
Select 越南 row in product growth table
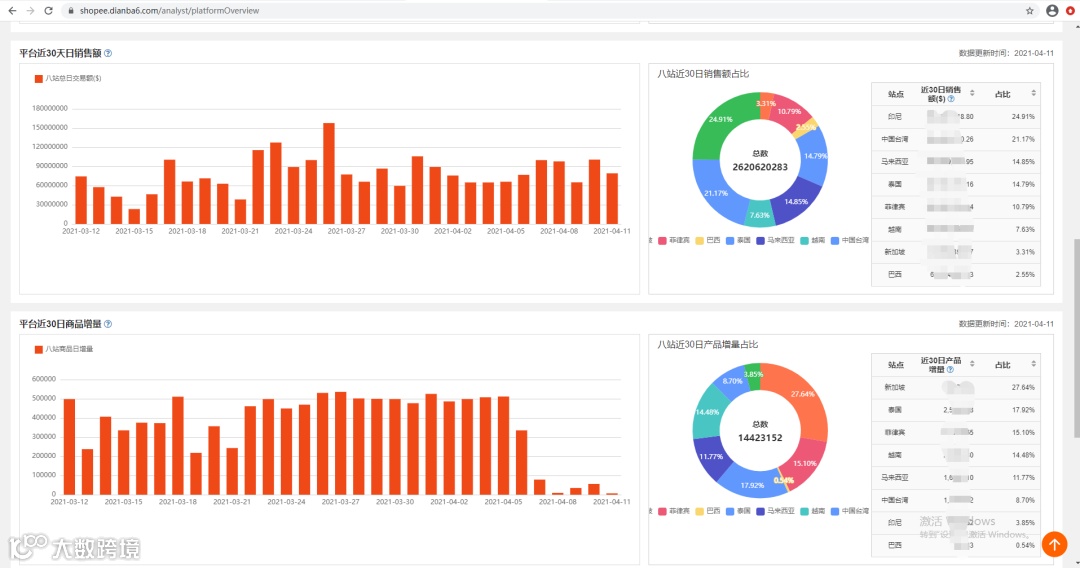click(956, 454)
